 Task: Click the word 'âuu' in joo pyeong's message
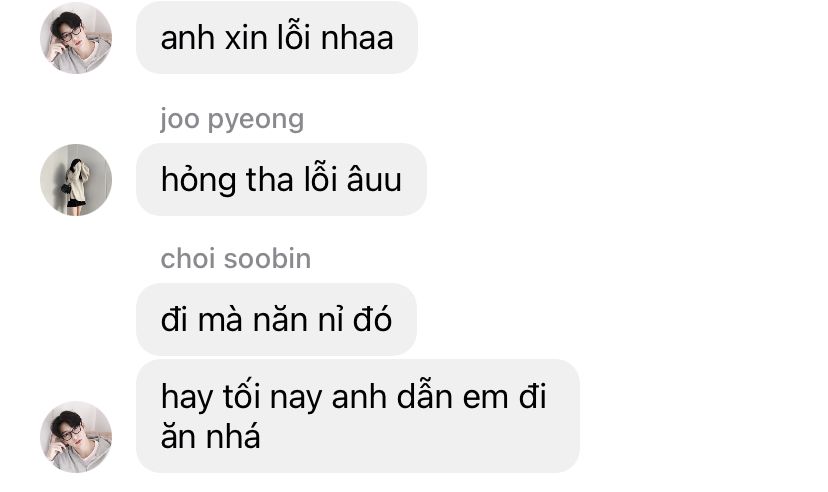[374, 179]
